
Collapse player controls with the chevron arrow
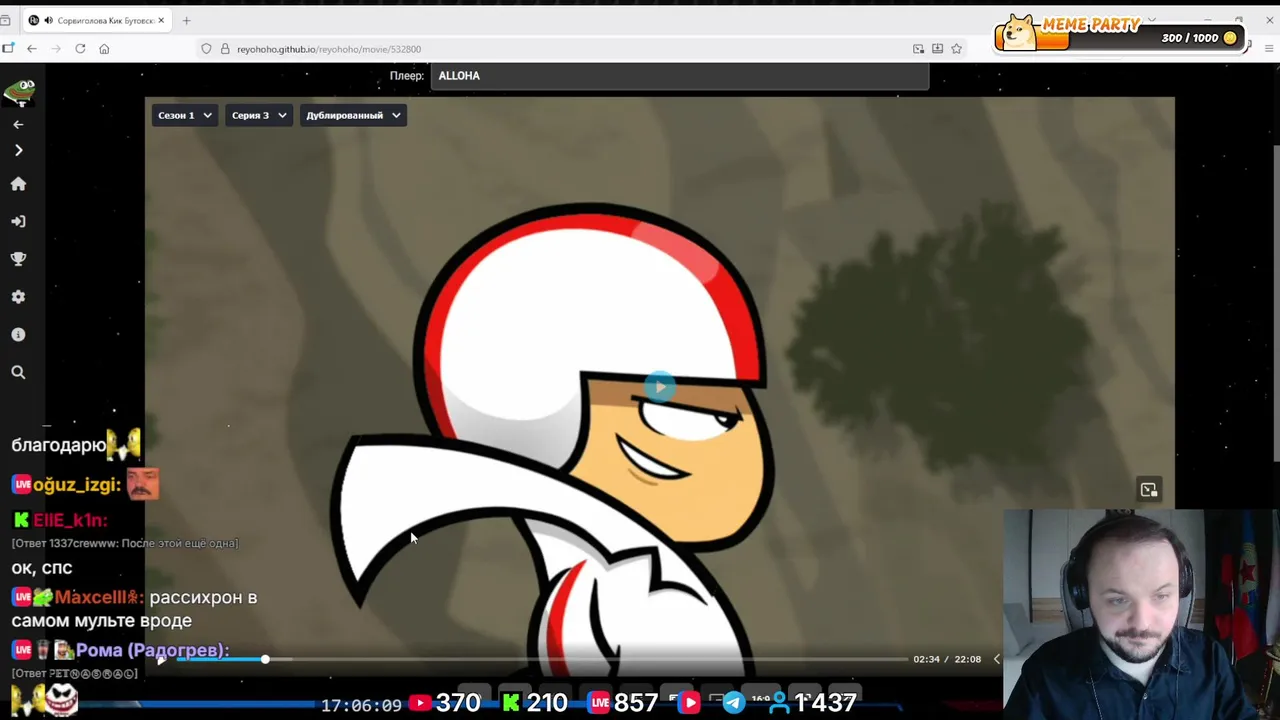pos(996,659)
